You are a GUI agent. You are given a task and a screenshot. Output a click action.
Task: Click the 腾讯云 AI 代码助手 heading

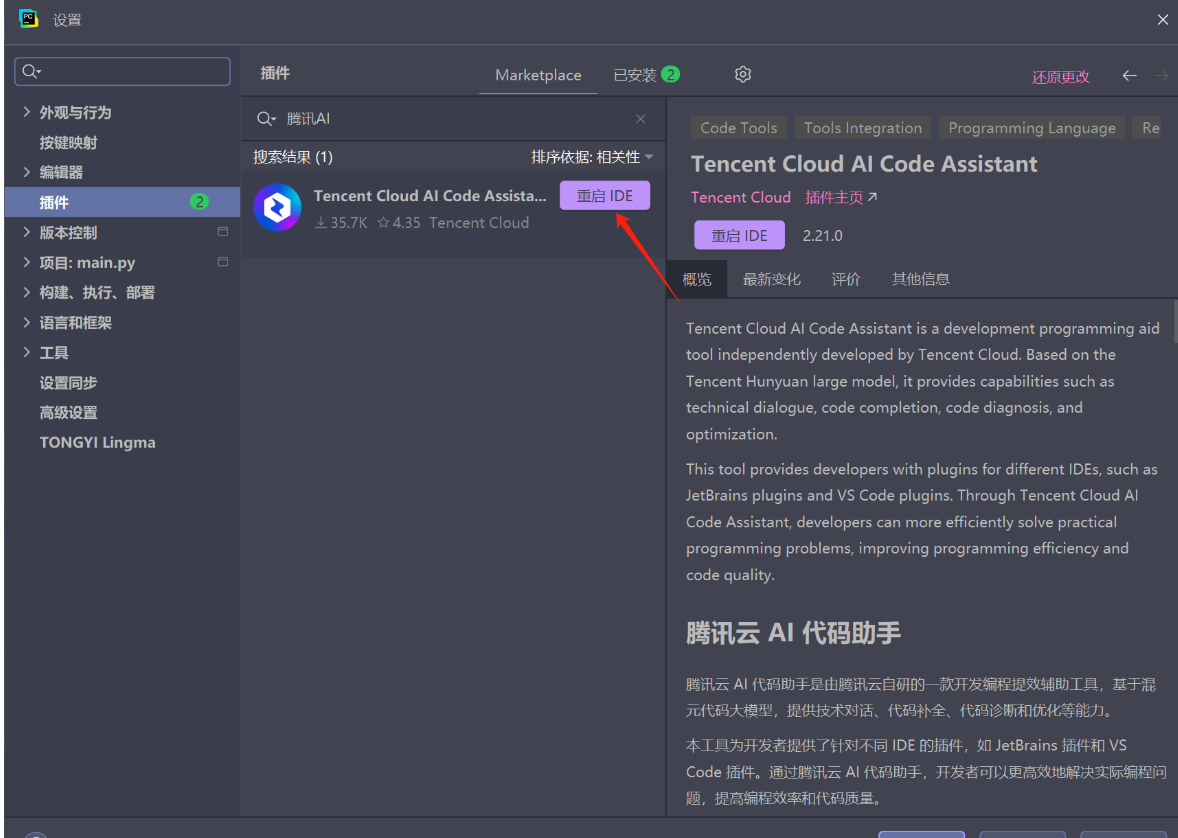(x=793, y=633)
